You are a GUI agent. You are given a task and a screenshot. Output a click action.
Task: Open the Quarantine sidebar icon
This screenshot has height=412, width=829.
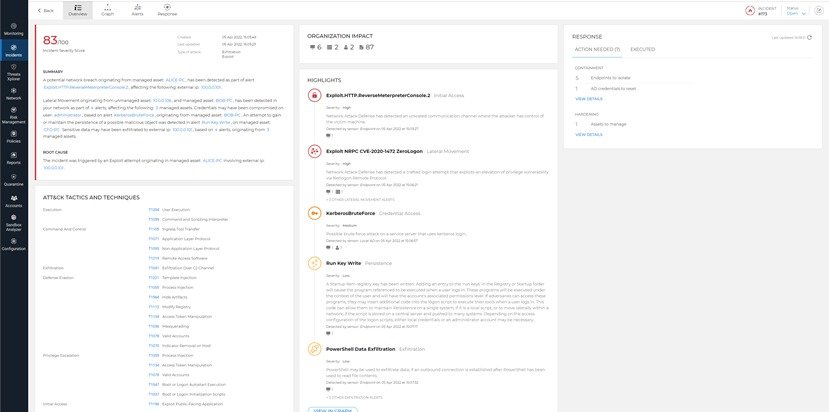pos(13,179)
